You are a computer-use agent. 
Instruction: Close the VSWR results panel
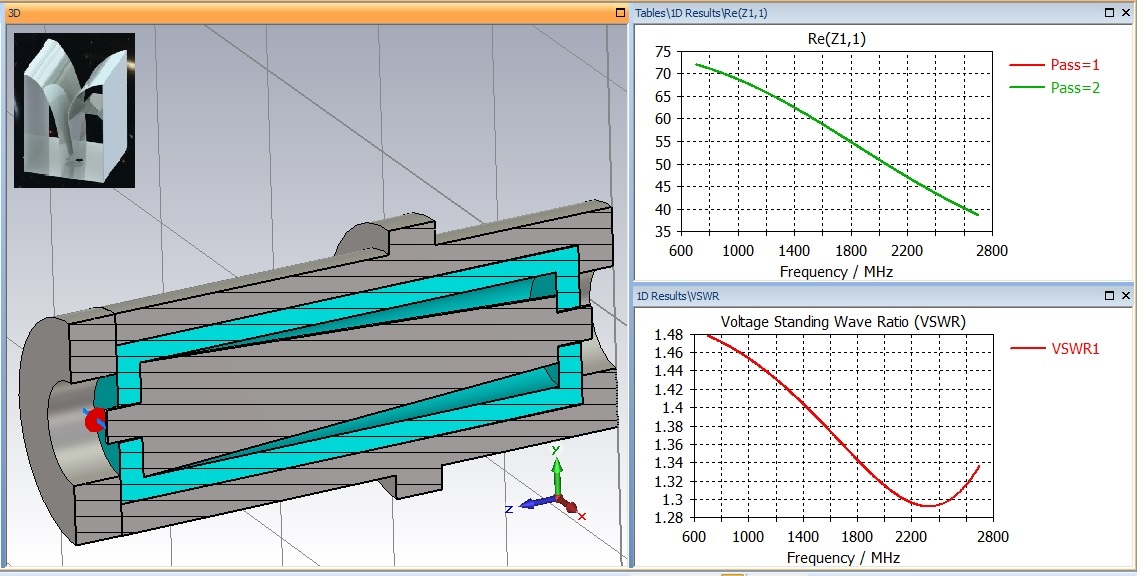pos(1127,296)
